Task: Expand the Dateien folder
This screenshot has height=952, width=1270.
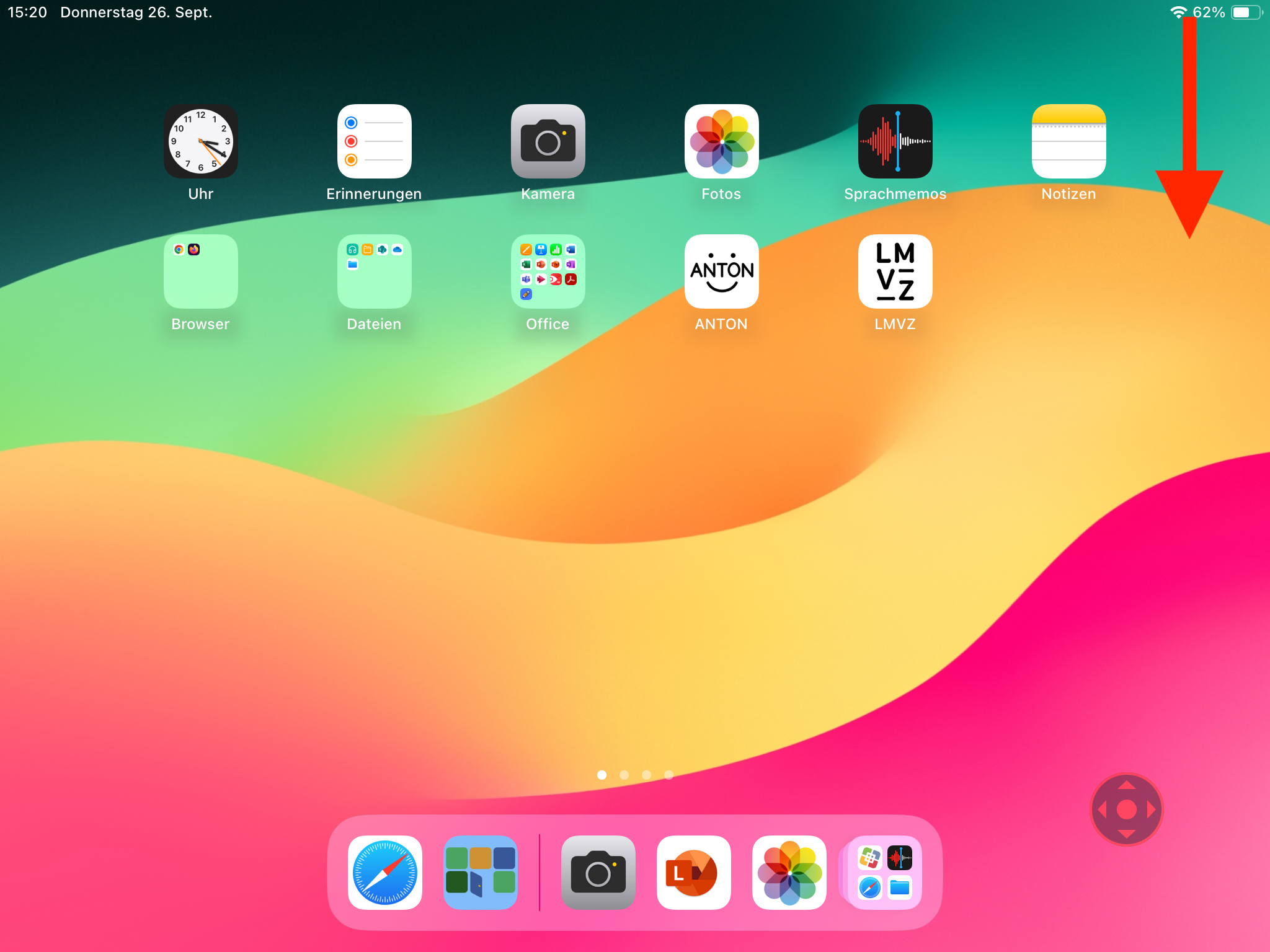Action: [x=374, y=271]
